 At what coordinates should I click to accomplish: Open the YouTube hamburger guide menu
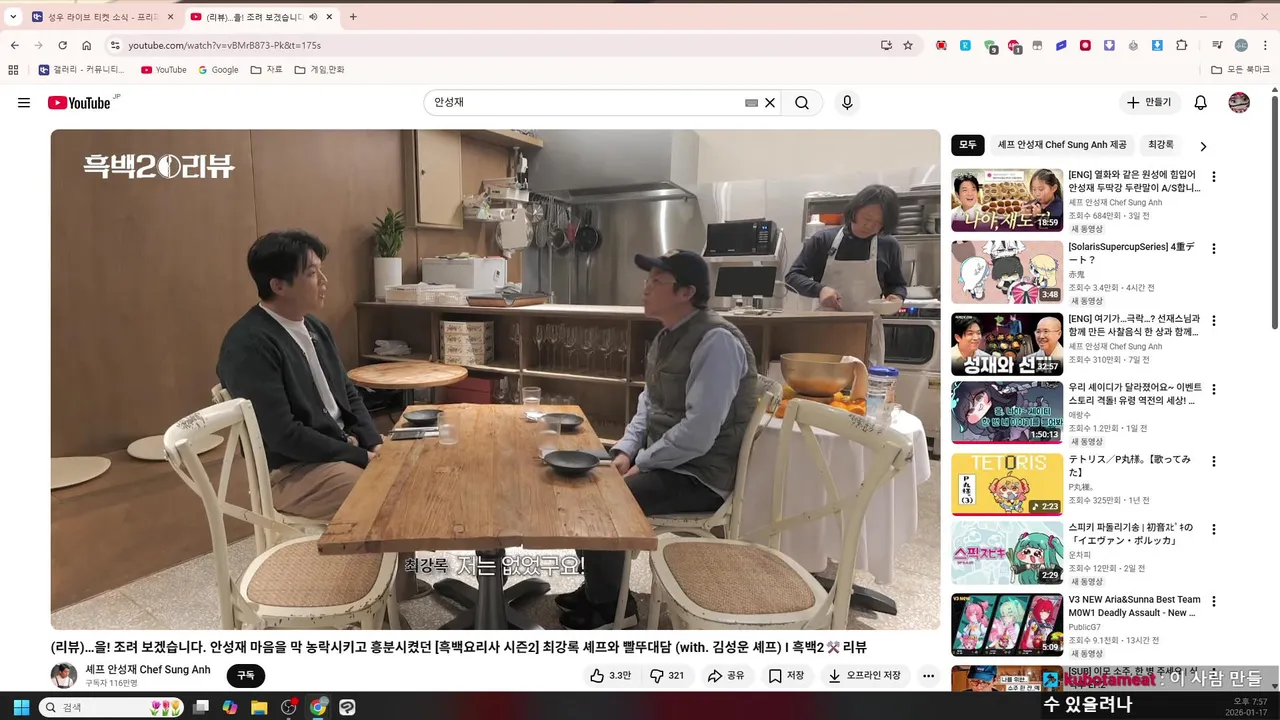point(24,103)
